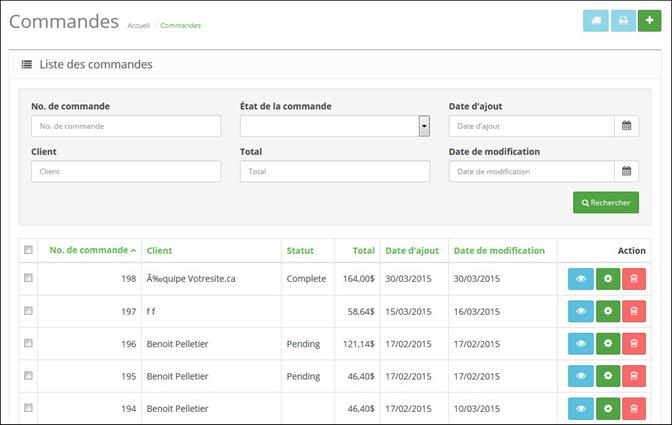This screenshot has width=672, height=425.
Task: Focus the Client filter text field
Action: [126, 172]
